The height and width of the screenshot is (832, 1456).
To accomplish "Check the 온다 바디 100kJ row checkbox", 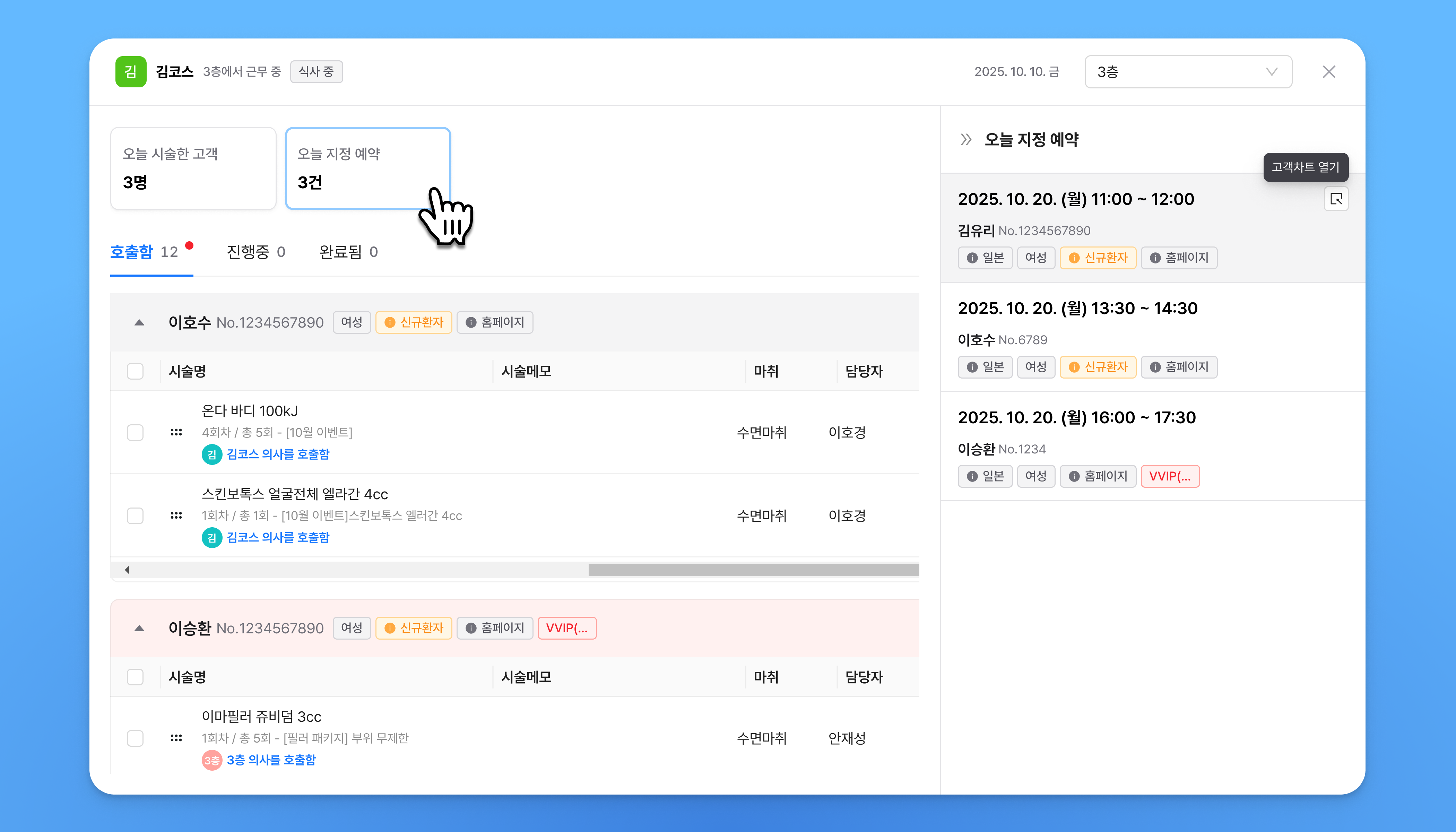I will 136,432.
